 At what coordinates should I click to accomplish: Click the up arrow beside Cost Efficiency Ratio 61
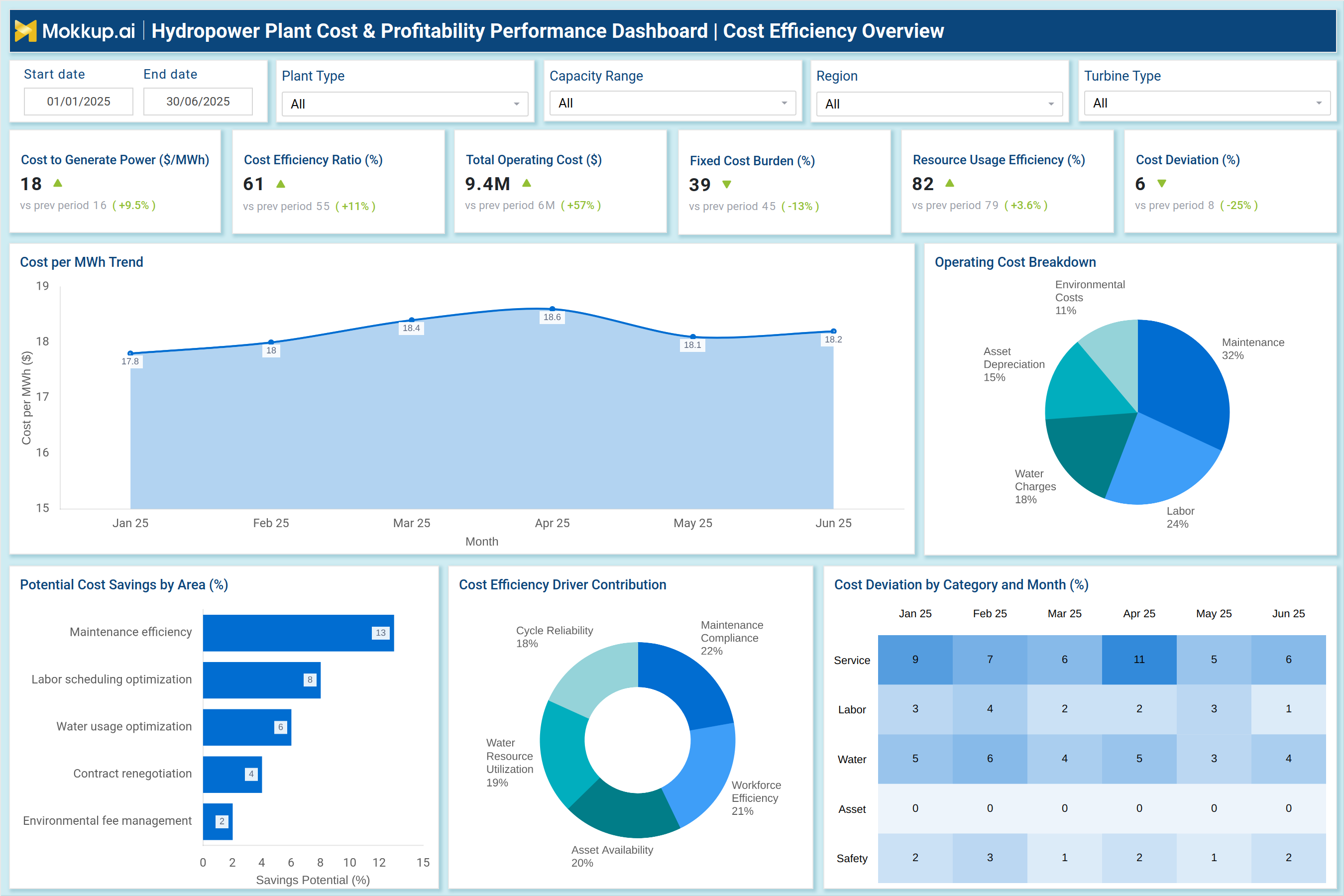pos(281,184)
